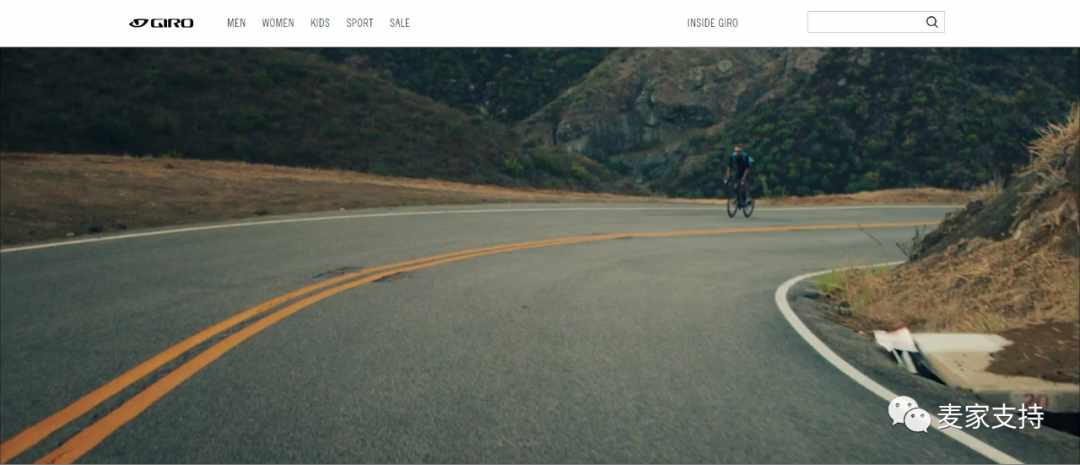The image size is (1080, 465).
Task: Click the 麦家支持 watermark text
Action: pyautogui.click(x=990, y=417)
